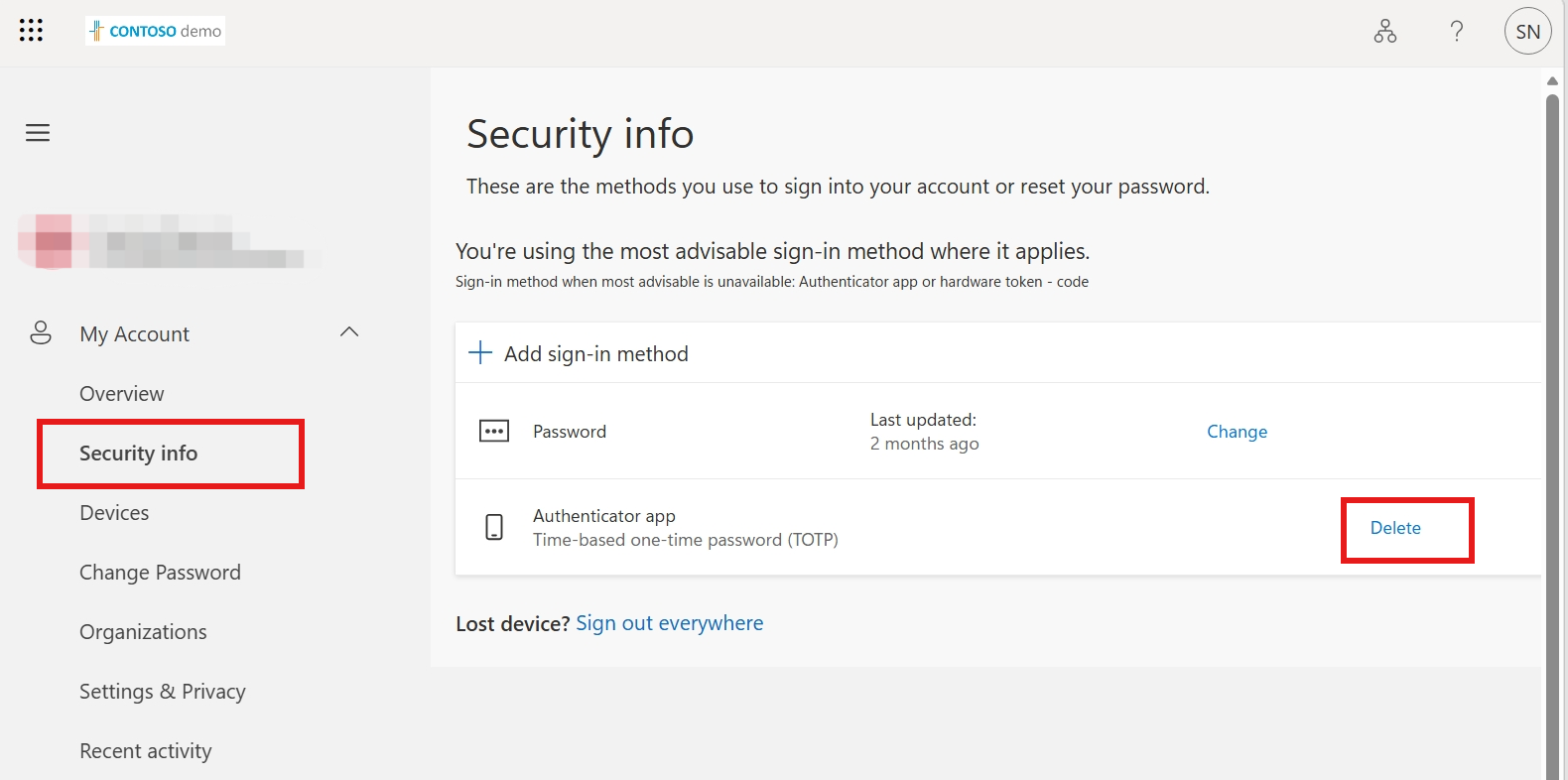Click the plus icon for adding method
This screenshot has height=780, width=1568.
point(480,353)
